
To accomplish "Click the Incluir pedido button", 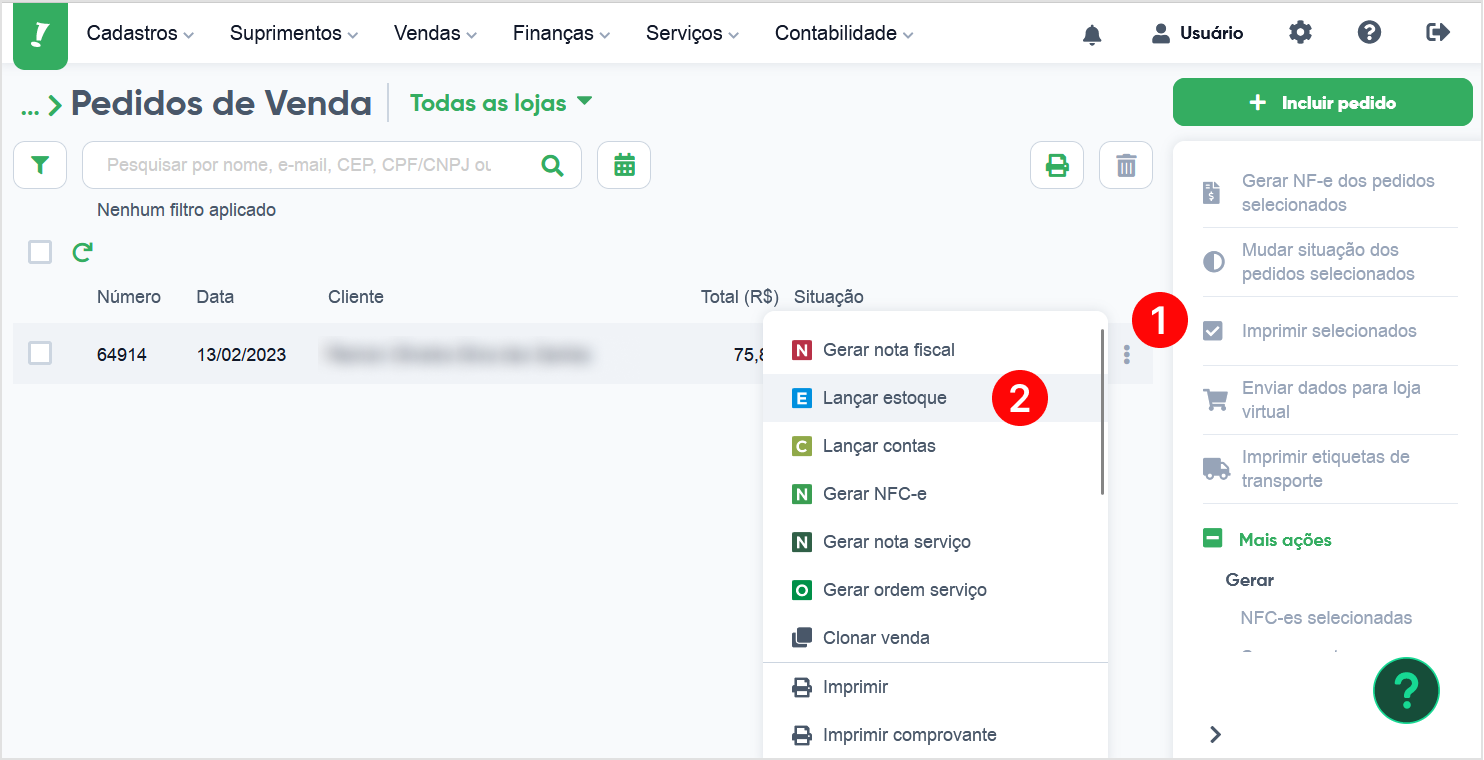I will [x=1322, y=102].
